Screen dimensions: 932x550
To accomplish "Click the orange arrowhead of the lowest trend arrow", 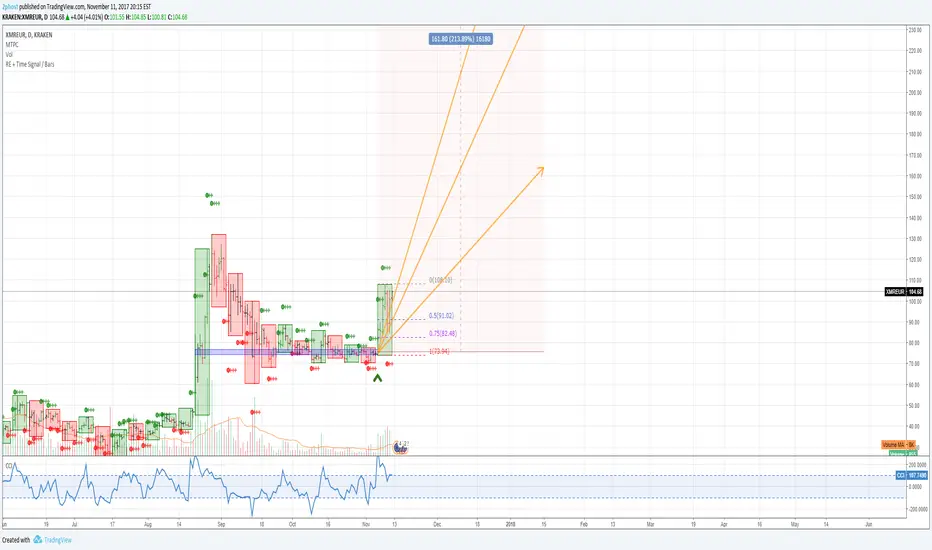I will click(540, 171).
